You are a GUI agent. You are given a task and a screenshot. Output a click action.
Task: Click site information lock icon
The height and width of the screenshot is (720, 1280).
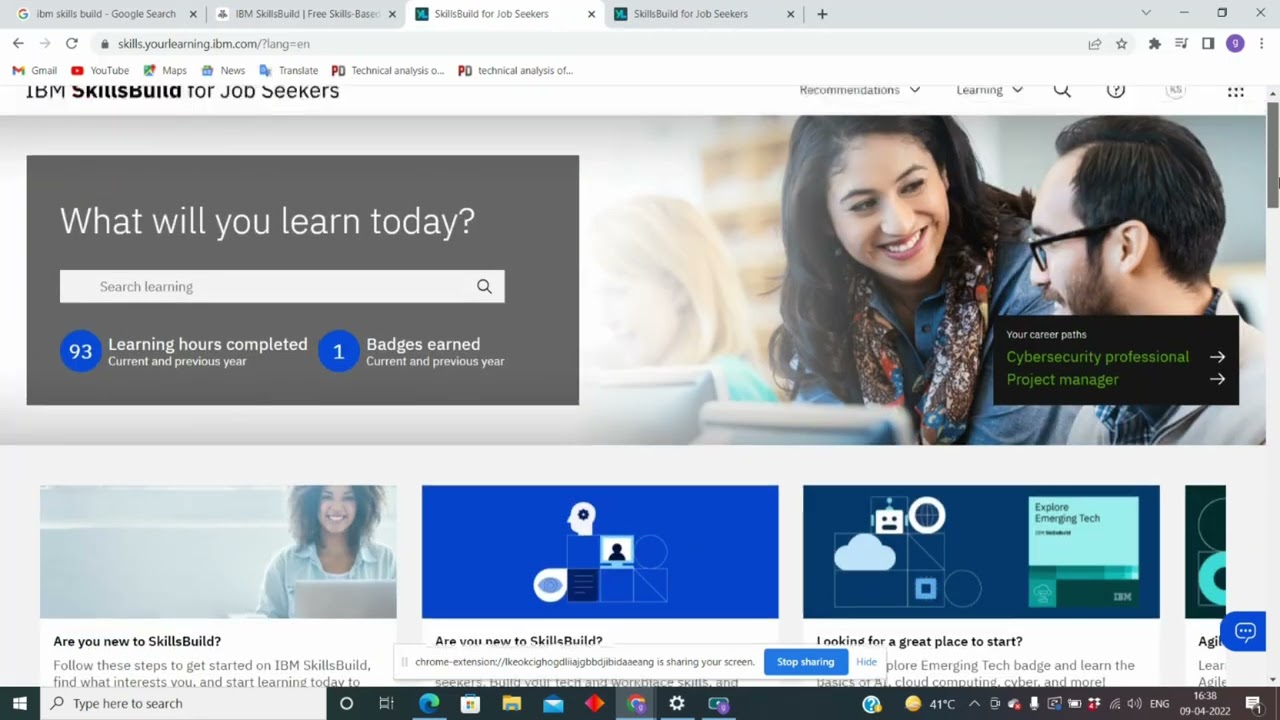pos(104,44)
